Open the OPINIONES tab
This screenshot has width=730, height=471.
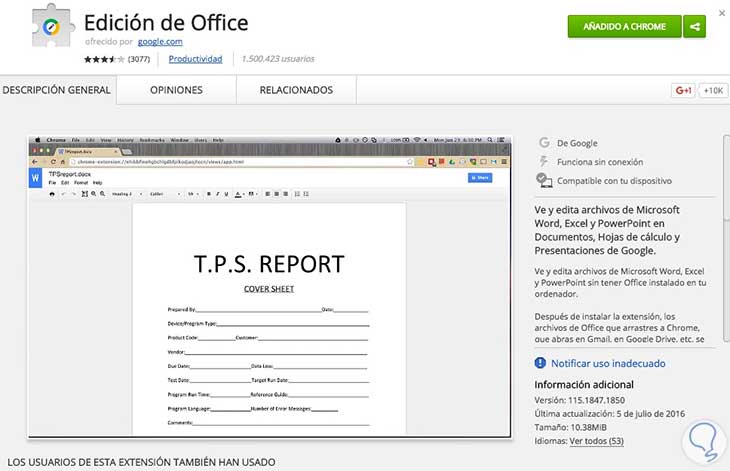176,90
